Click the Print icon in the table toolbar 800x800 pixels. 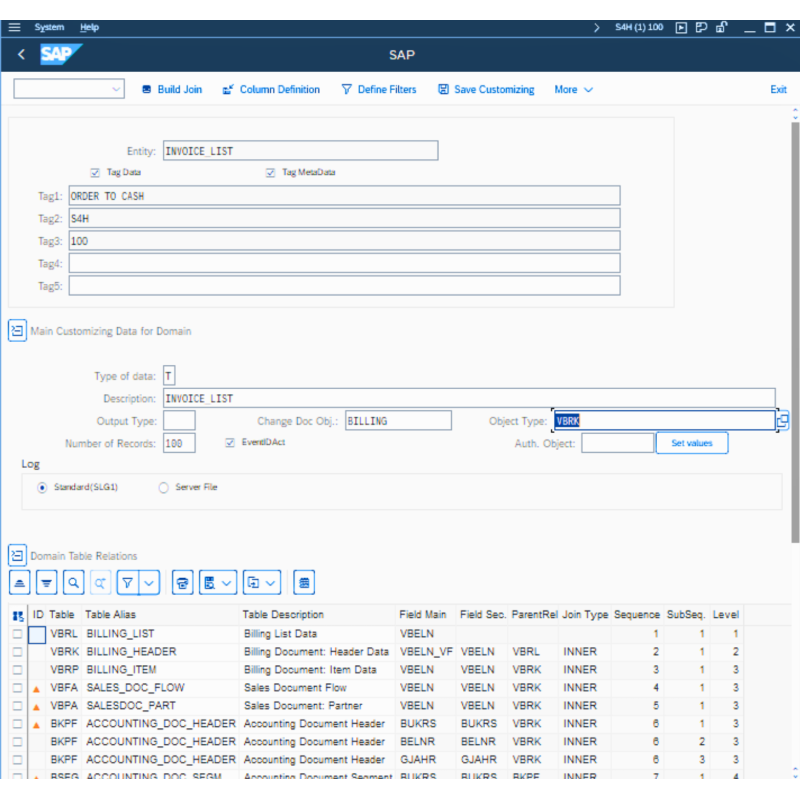click(181, 582)
